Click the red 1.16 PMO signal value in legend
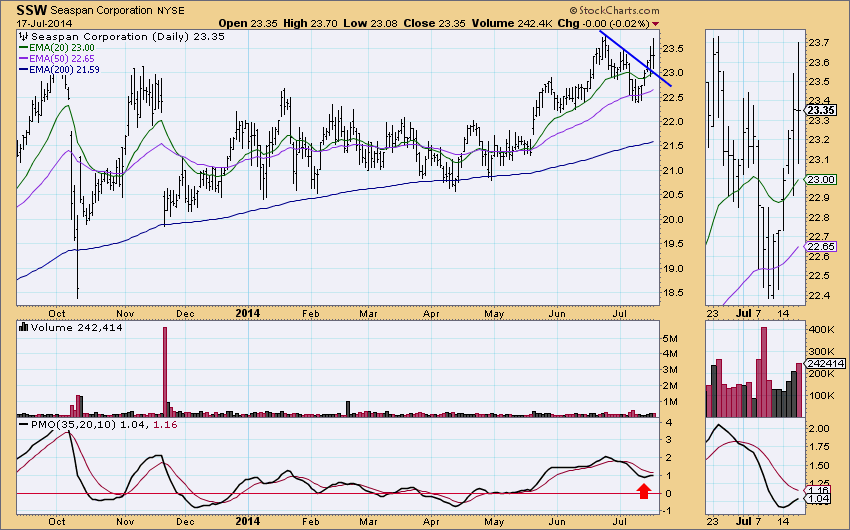This screenshot has width=850, height=530. click(165, 425)
